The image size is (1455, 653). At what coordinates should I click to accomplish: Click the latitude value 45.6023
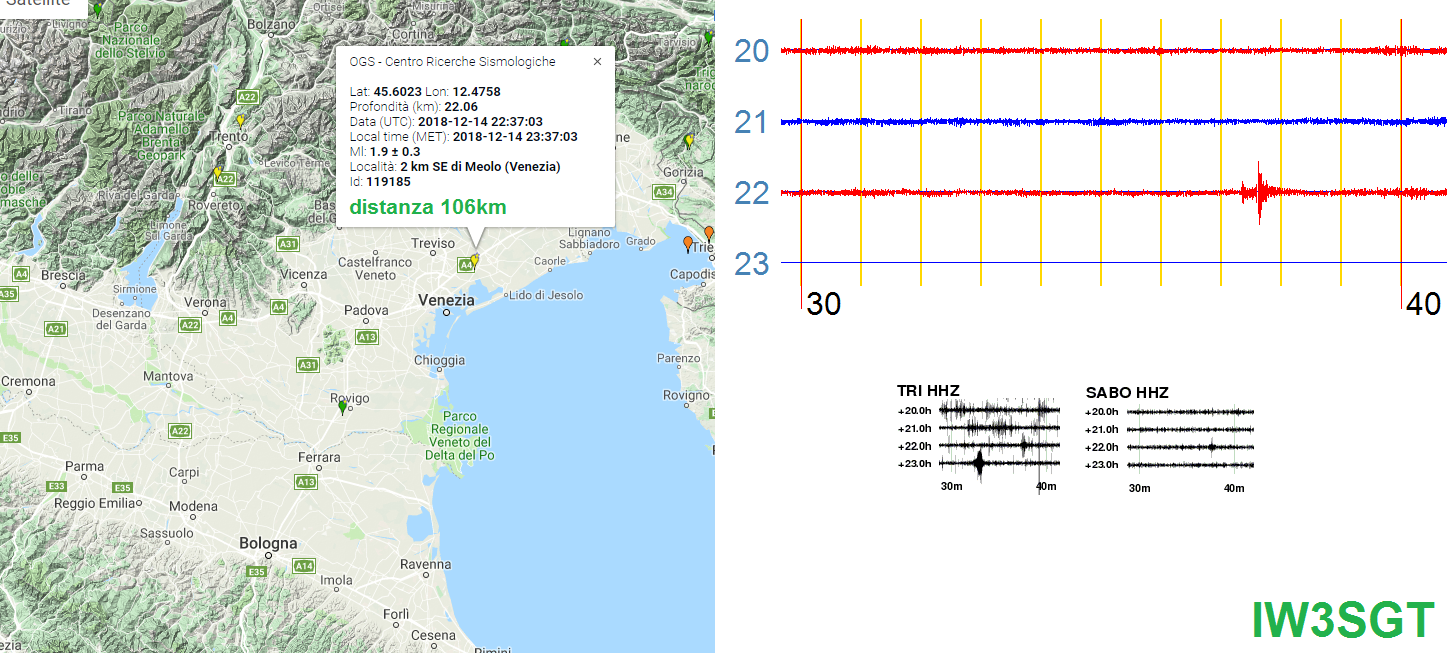(x=398, y=91)
